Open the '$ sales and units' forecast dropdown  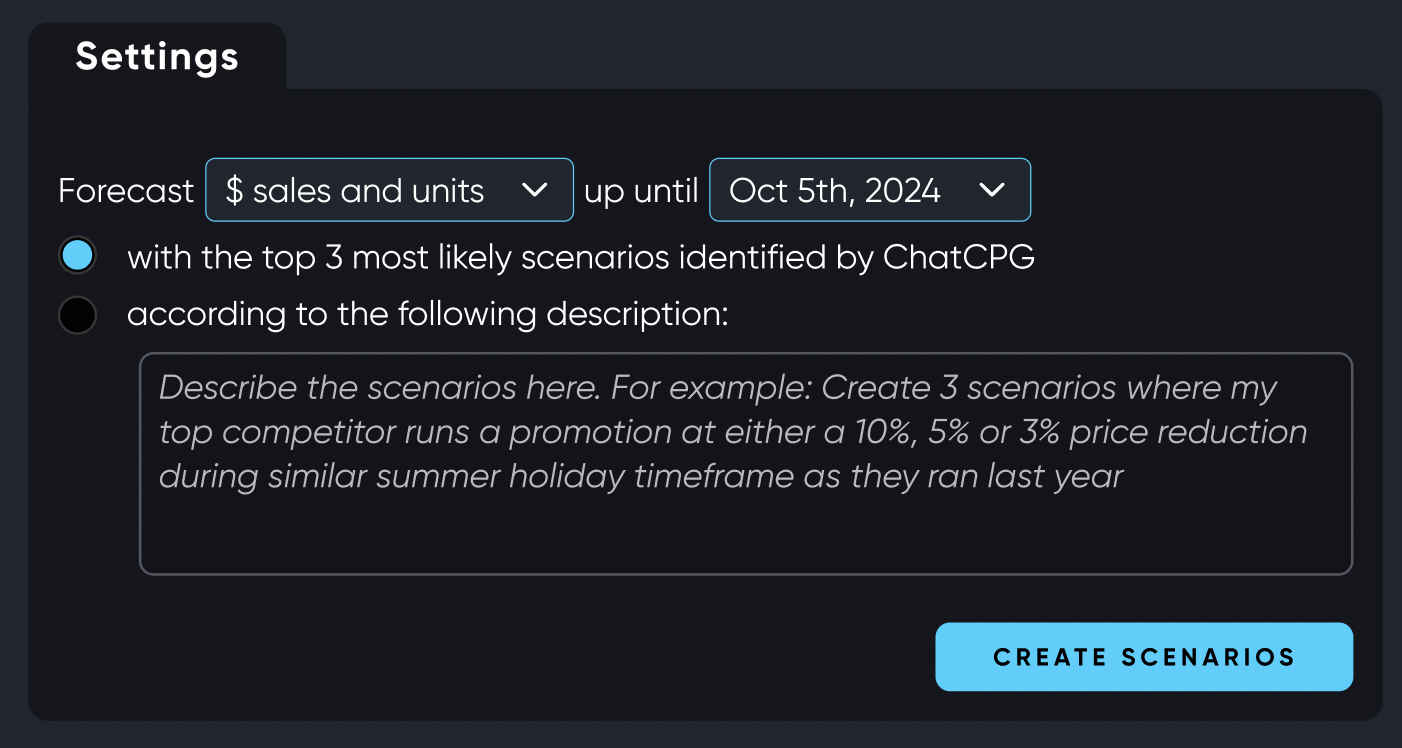tap(389, 190)
